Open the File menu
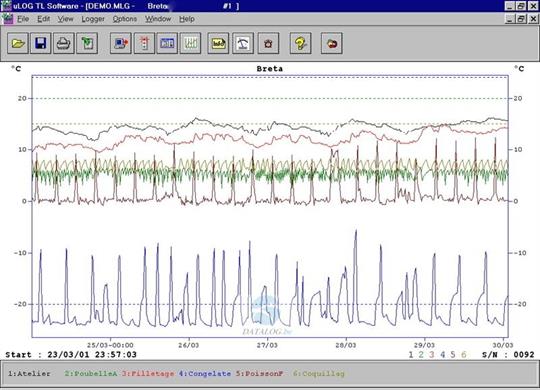The image size is (540, 390). [x=23, y=19]
